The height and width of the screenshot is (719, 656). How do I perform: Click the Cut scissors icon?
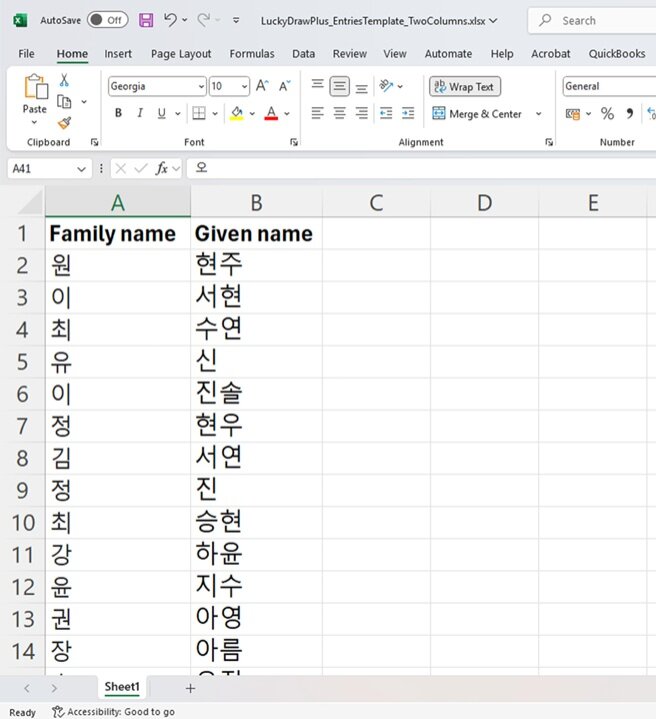click(x=64, y=80)
